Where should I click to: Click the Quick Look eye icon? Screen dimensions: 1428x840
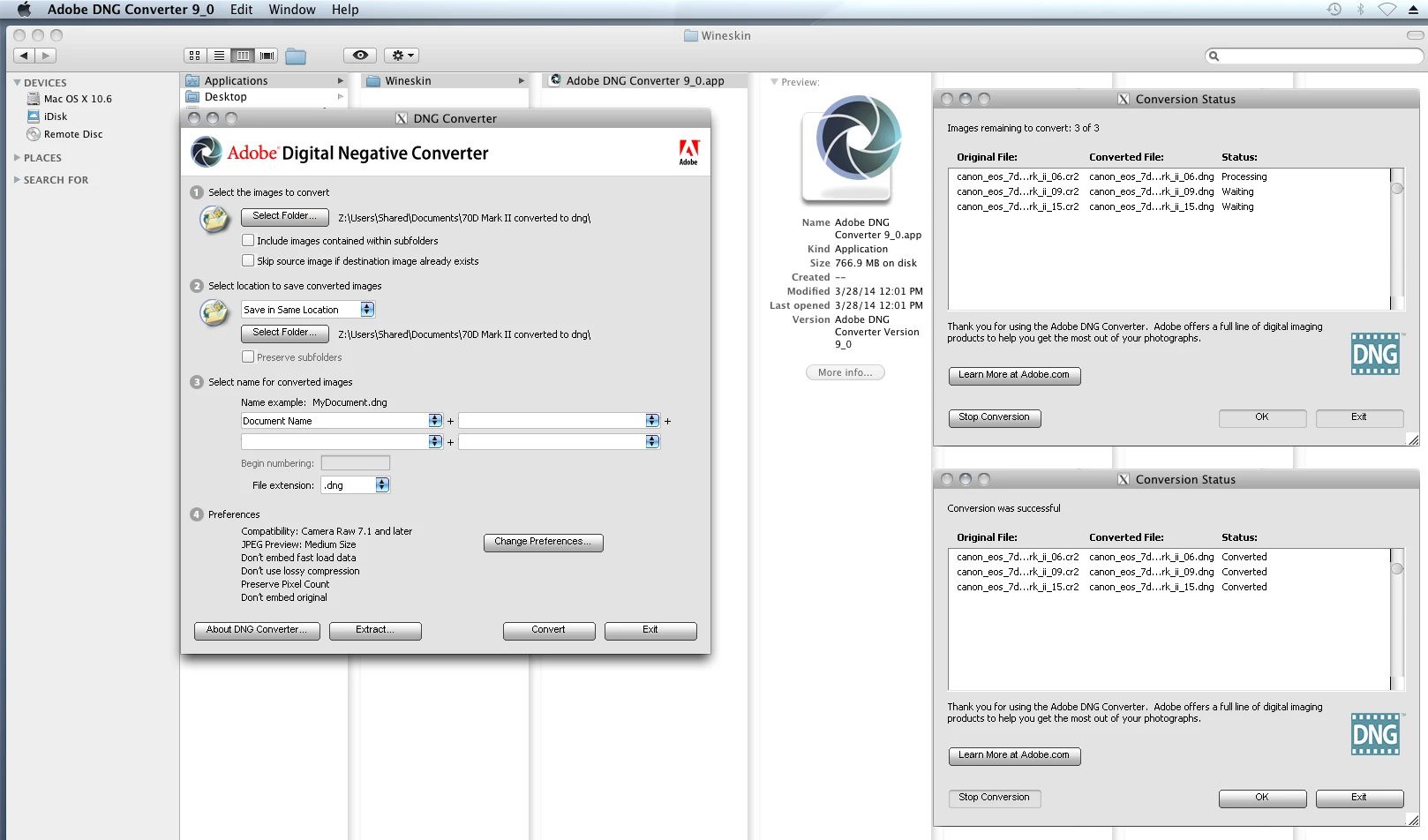click(360, 56)
